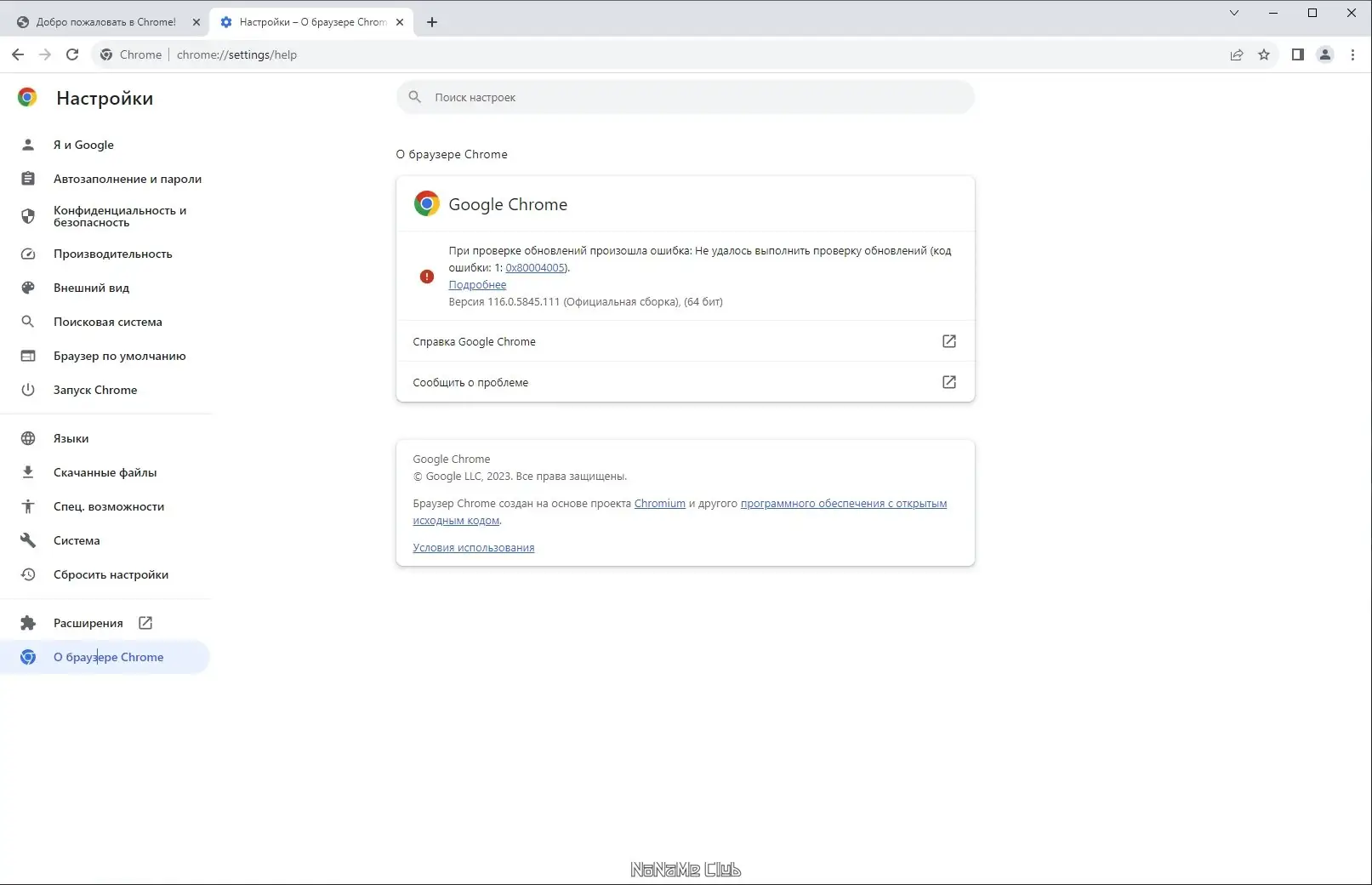Click the browser window icon for default browser

pyautogui.click(x=28, y=356)
